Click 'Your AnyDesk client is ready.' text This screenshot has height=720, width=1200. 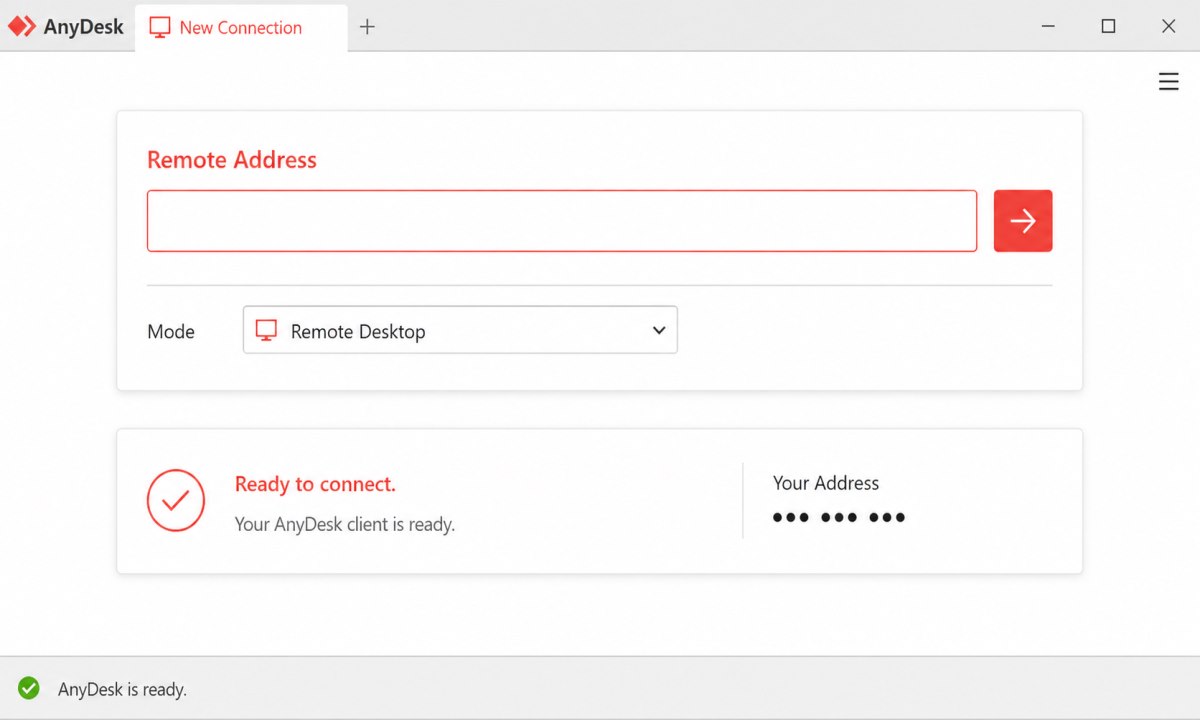tap(345, 524)
